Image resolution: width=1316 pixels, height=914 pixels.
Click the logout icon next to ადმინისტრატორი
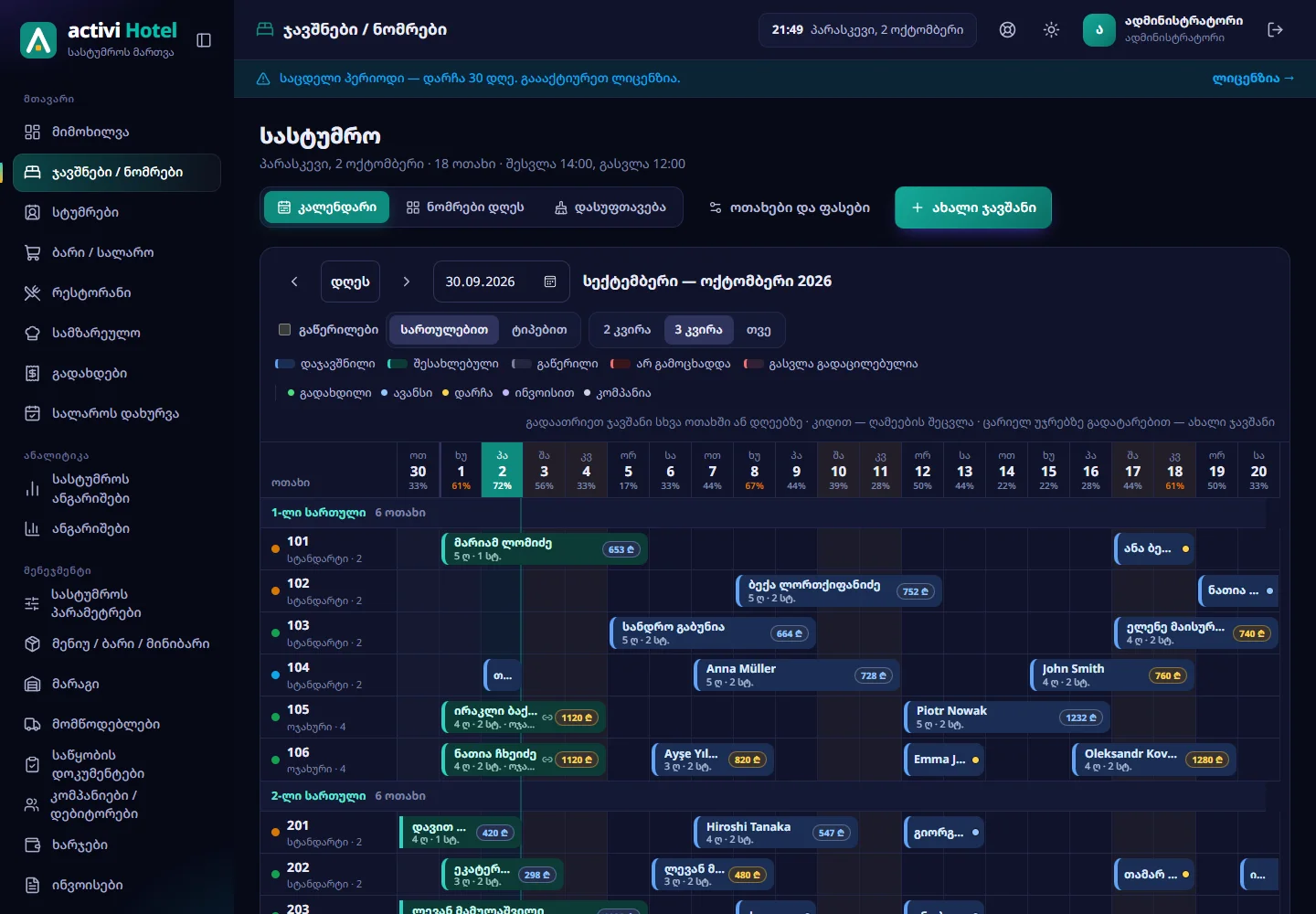coord(1276,30)
